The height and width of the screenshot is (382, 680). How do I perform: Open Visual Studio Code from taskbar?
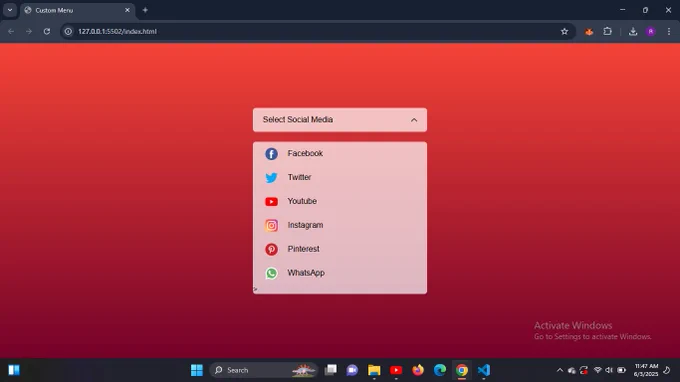(484, 370)
